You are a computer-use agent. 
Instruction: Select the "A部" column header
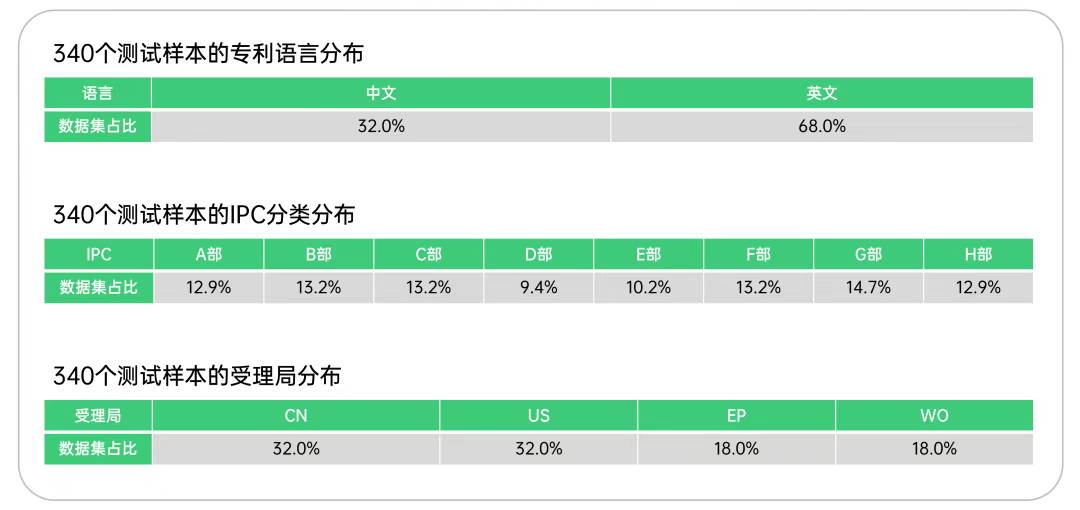[209, 255]
